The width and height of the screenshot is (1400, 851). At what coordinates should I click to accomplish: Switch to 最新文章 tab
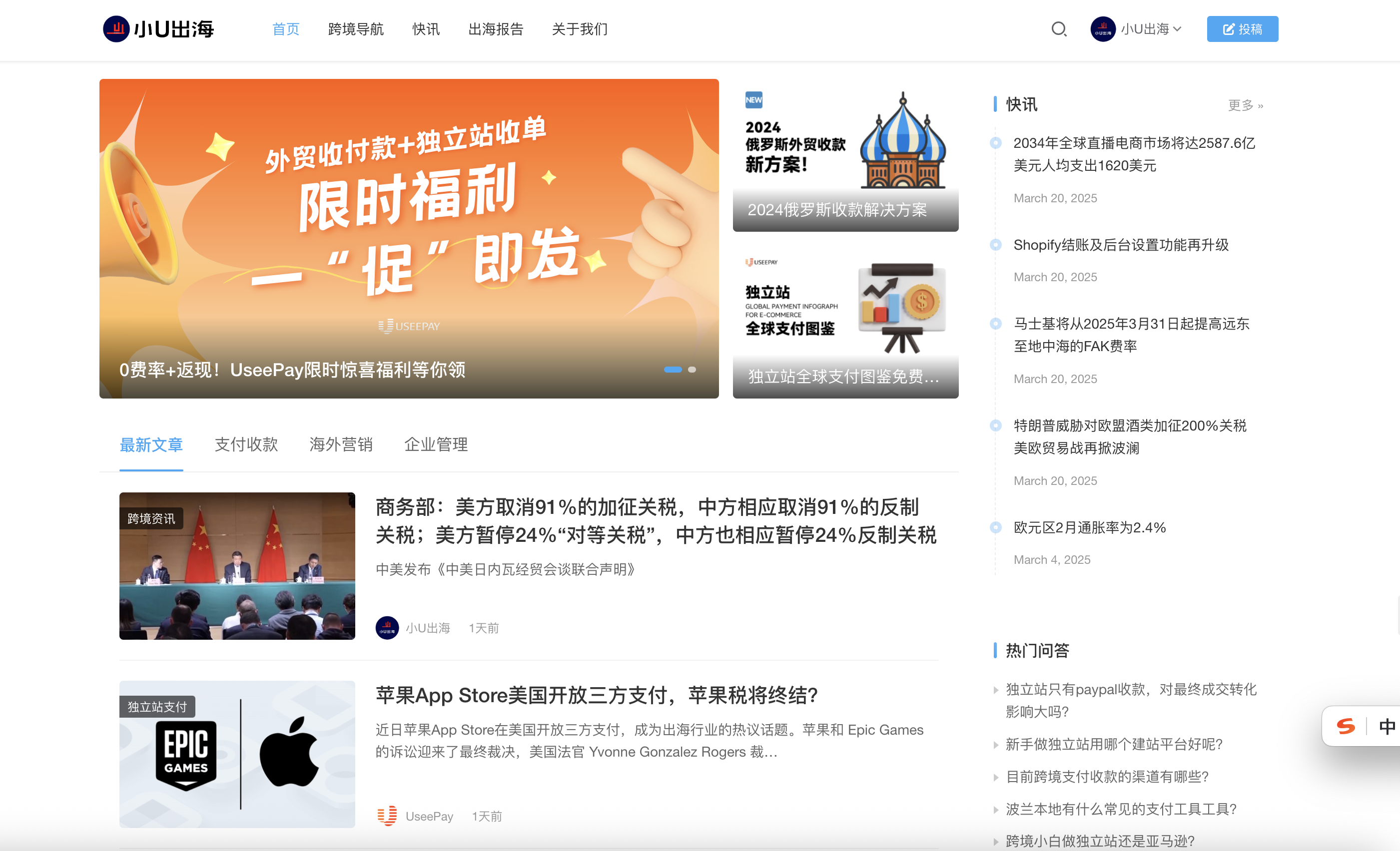click(x=151, y=445)
